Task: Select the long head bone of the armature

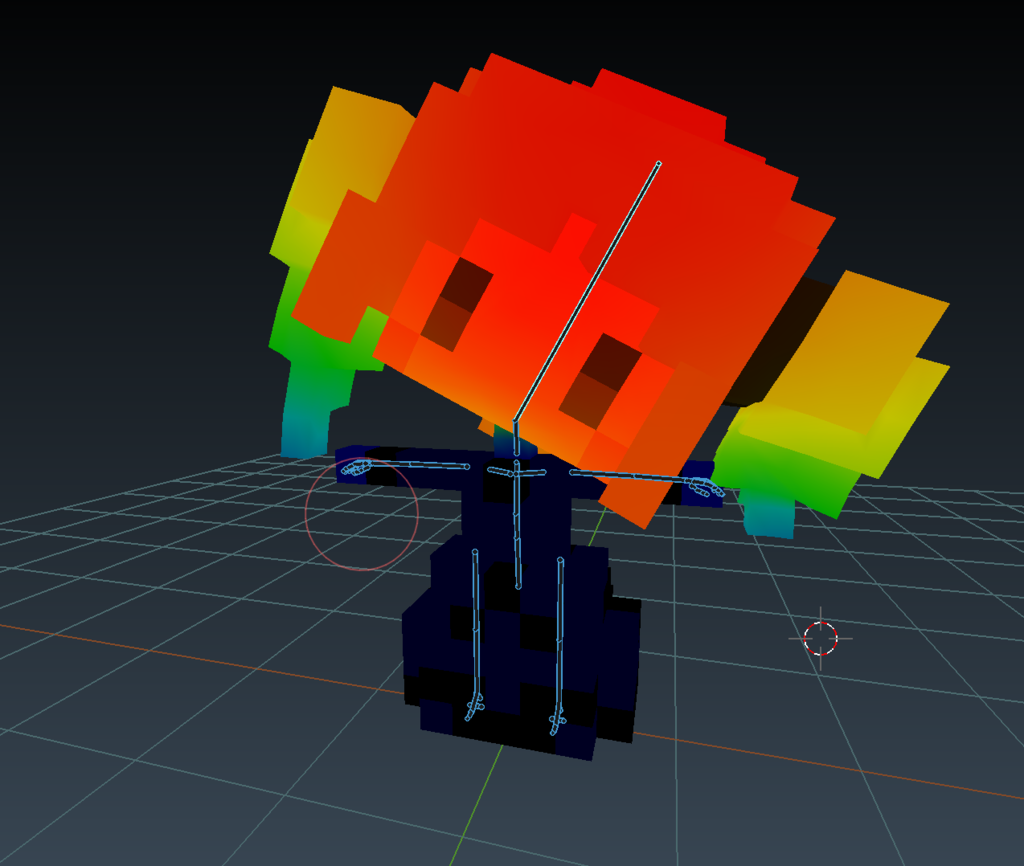Action: coord(586,291)
